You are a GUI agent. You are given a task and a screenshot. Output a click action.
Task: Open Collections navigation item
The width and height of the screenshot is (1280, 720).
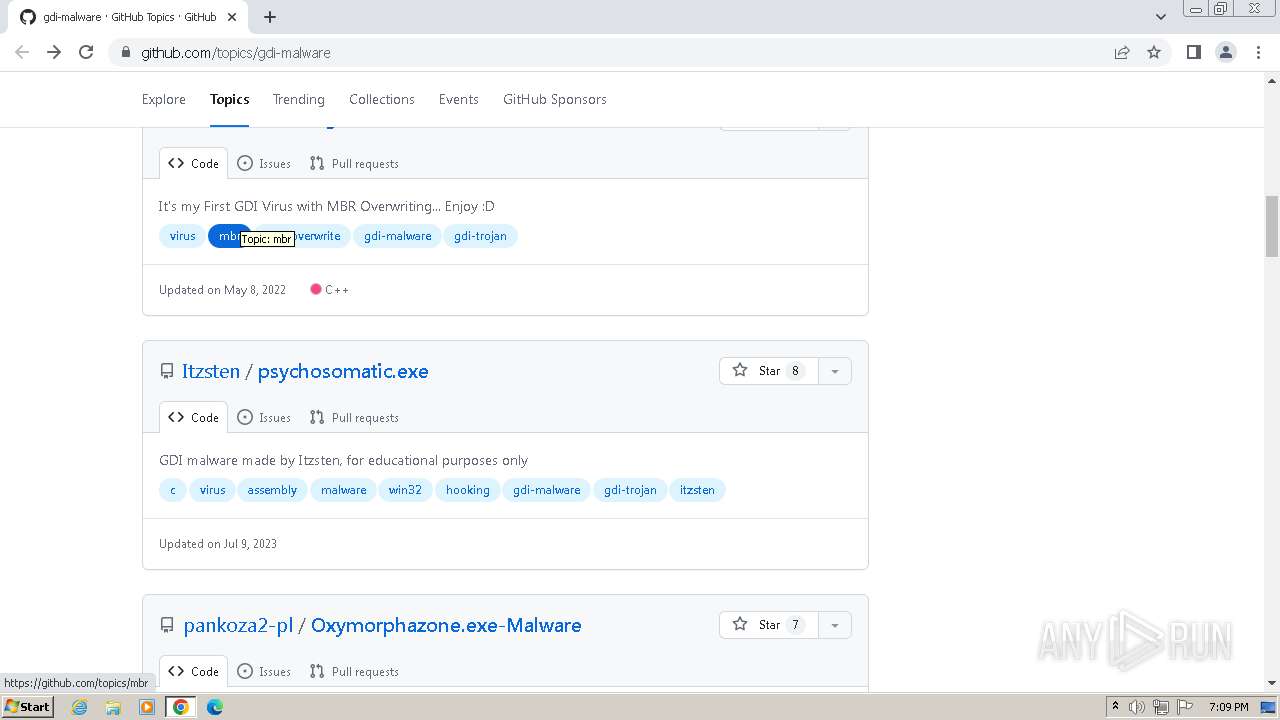(x=382, y=99)
